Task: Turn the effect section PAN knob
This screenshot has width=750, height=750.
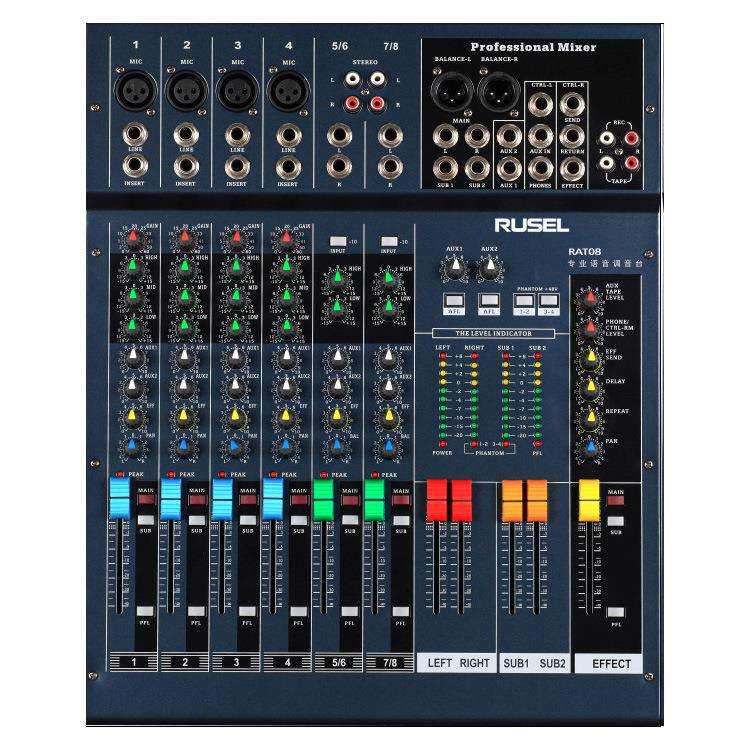Action: (591, 447)
